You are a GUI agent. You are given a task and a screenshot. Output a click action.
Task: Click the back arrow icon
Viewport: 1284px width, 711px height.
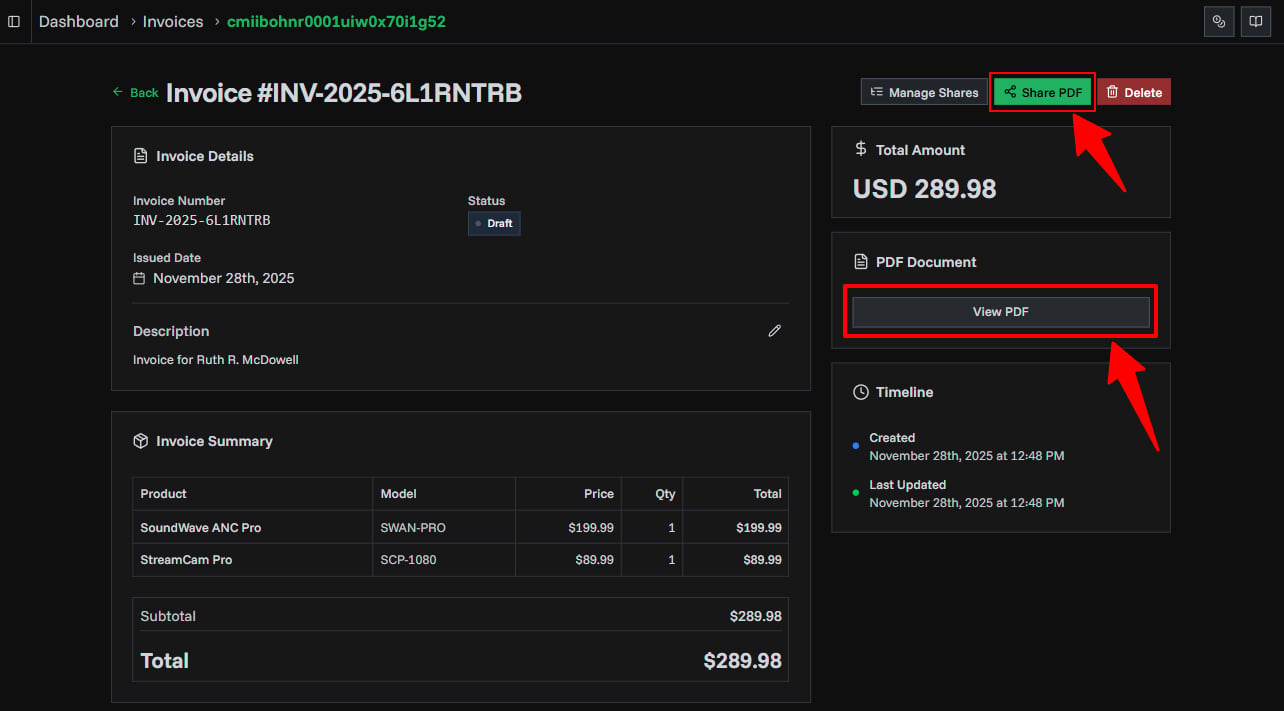point(118,92)
